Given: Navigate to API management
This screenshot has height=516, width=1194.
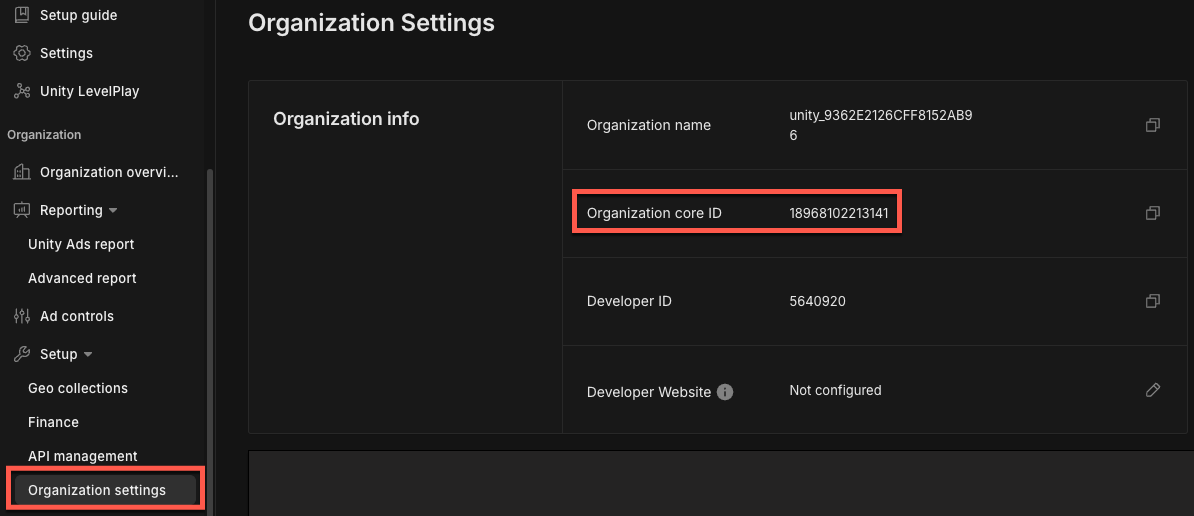Looking at the screenshot, I should 83,456.
